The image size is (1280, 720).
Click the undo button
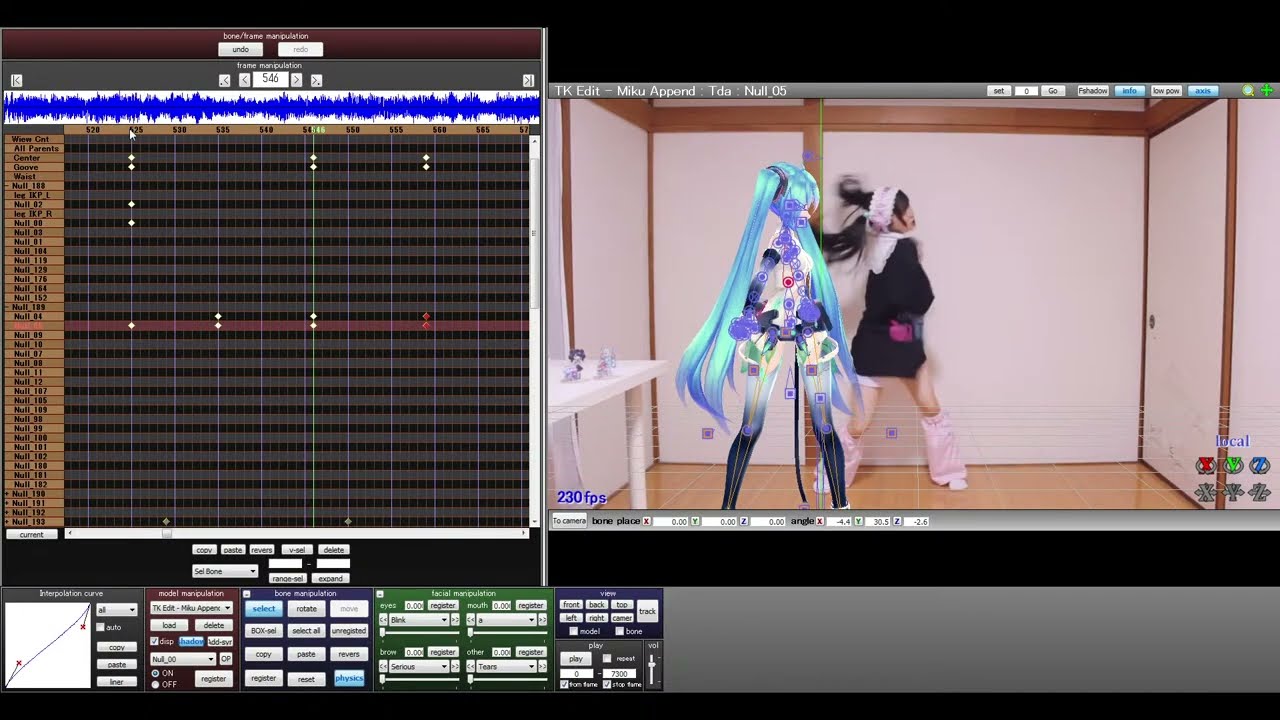point(240,49)
